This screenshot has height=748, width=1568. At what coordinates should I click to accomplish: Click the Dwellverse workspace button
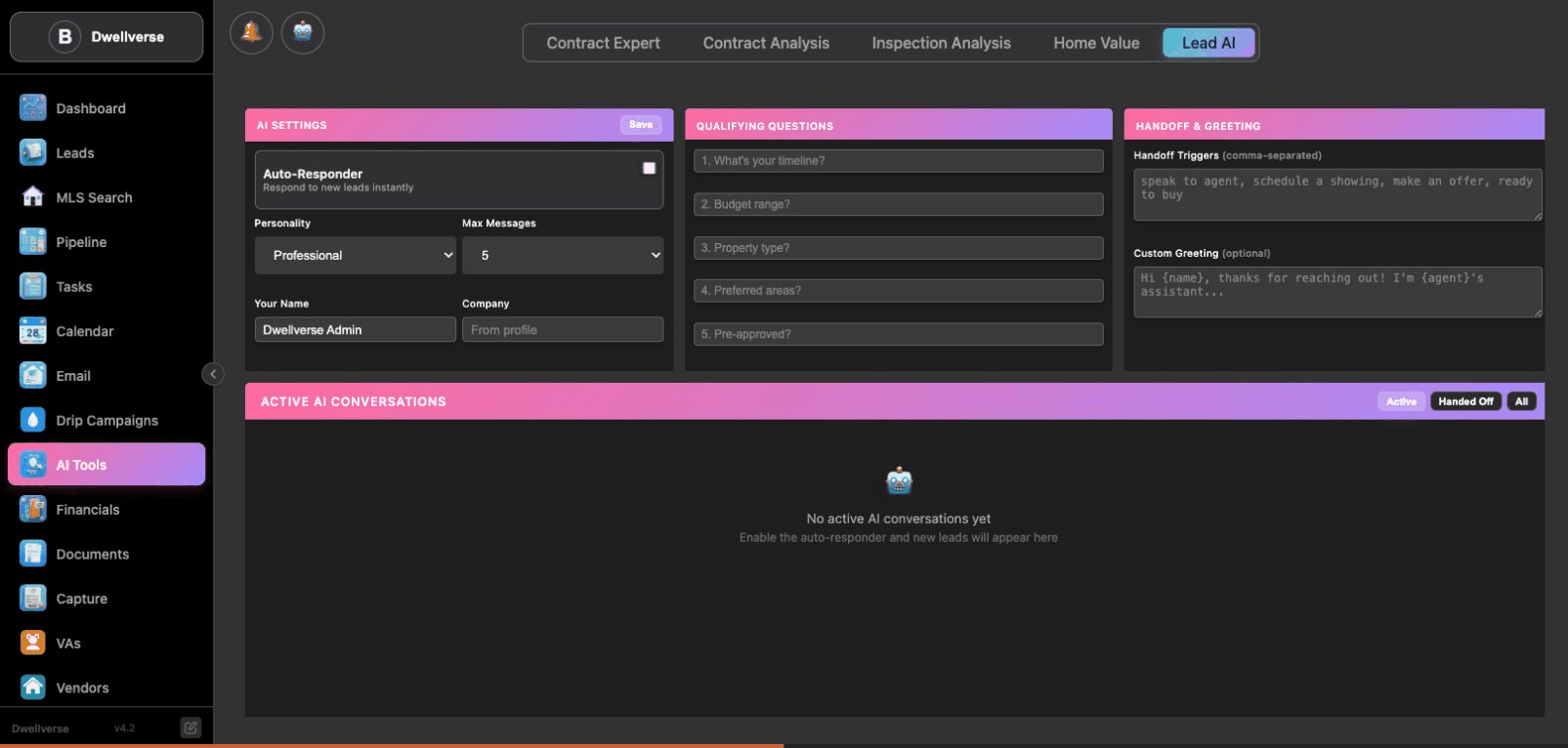(106, 37)
